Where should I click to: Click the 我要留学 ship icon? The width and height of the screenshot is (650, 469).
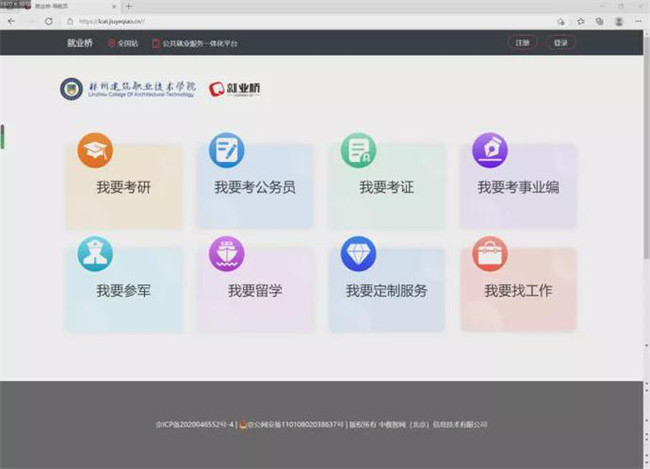(x=226, y=253)
